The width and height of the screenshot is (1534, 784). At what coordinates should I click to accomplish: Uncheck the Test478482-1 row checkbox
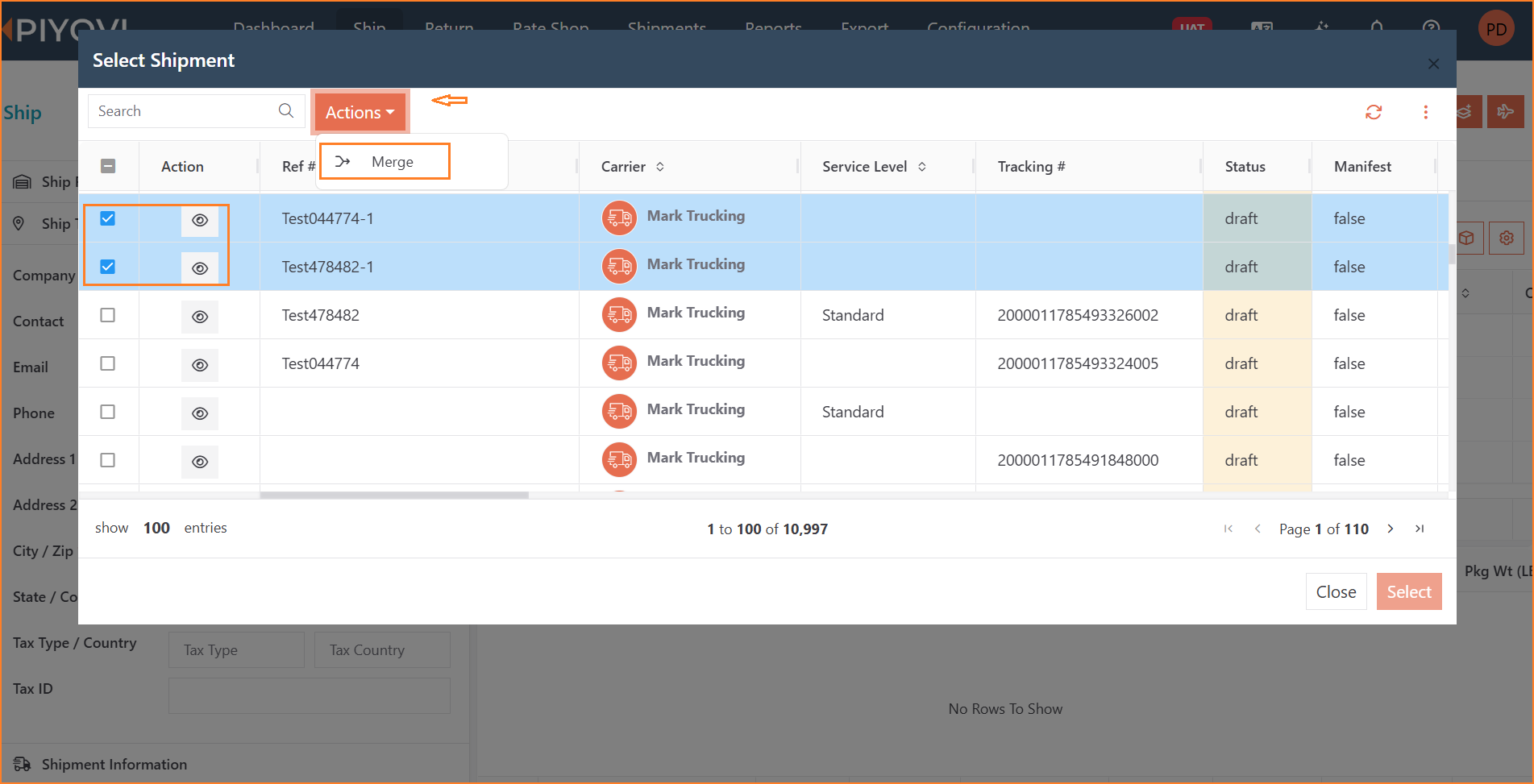pyautogui.click(x=107, y=267)
